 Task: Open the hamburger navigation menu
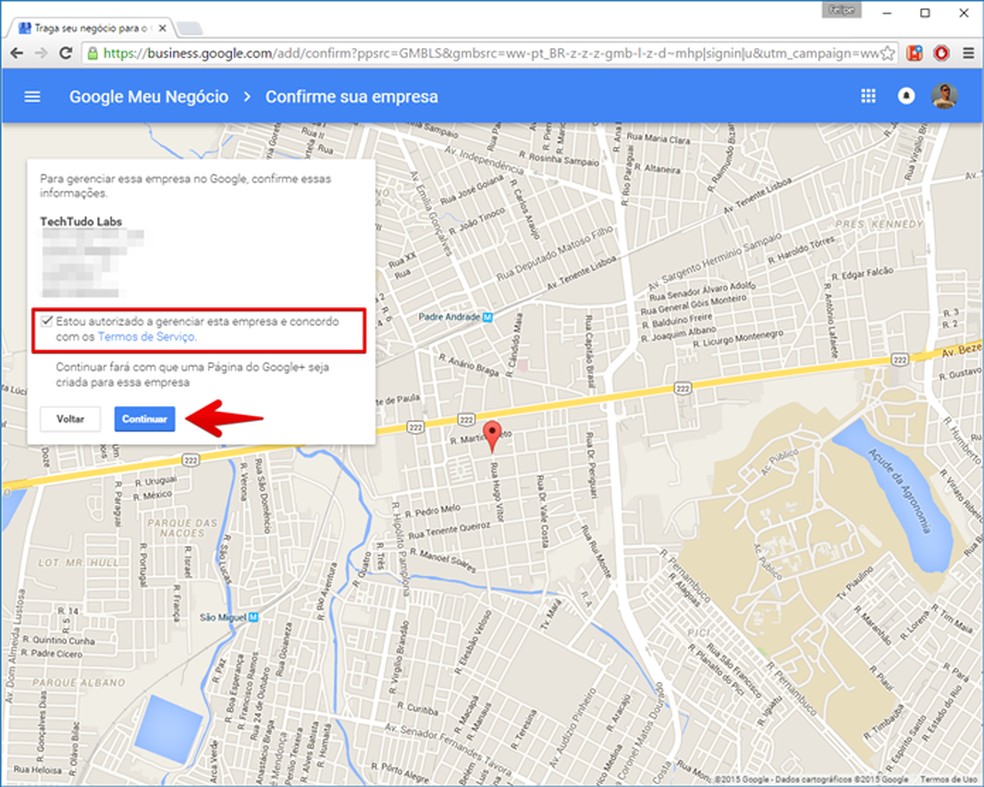[x=32, y=97]
